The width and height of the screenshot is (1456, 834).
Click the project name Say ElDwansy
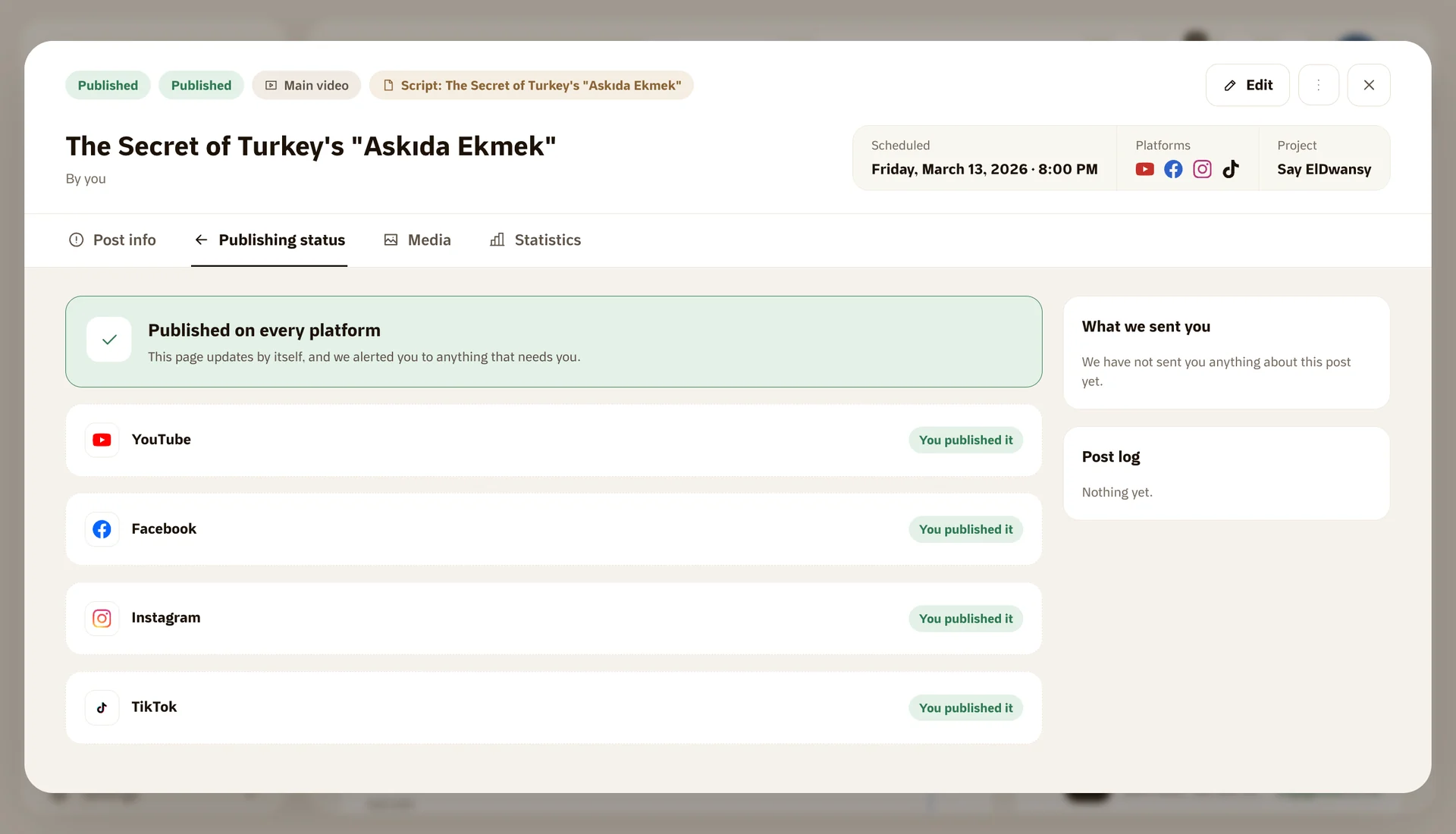point(1324,169)
